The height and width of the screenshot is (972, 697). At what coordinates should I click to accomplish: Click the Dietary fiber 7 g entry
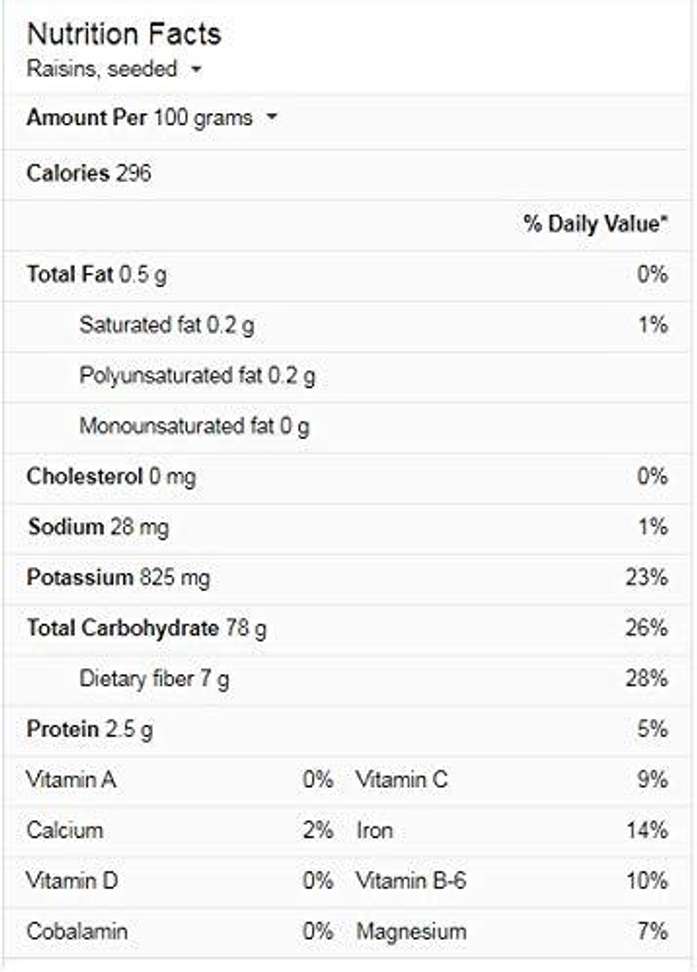pos(154,680)
